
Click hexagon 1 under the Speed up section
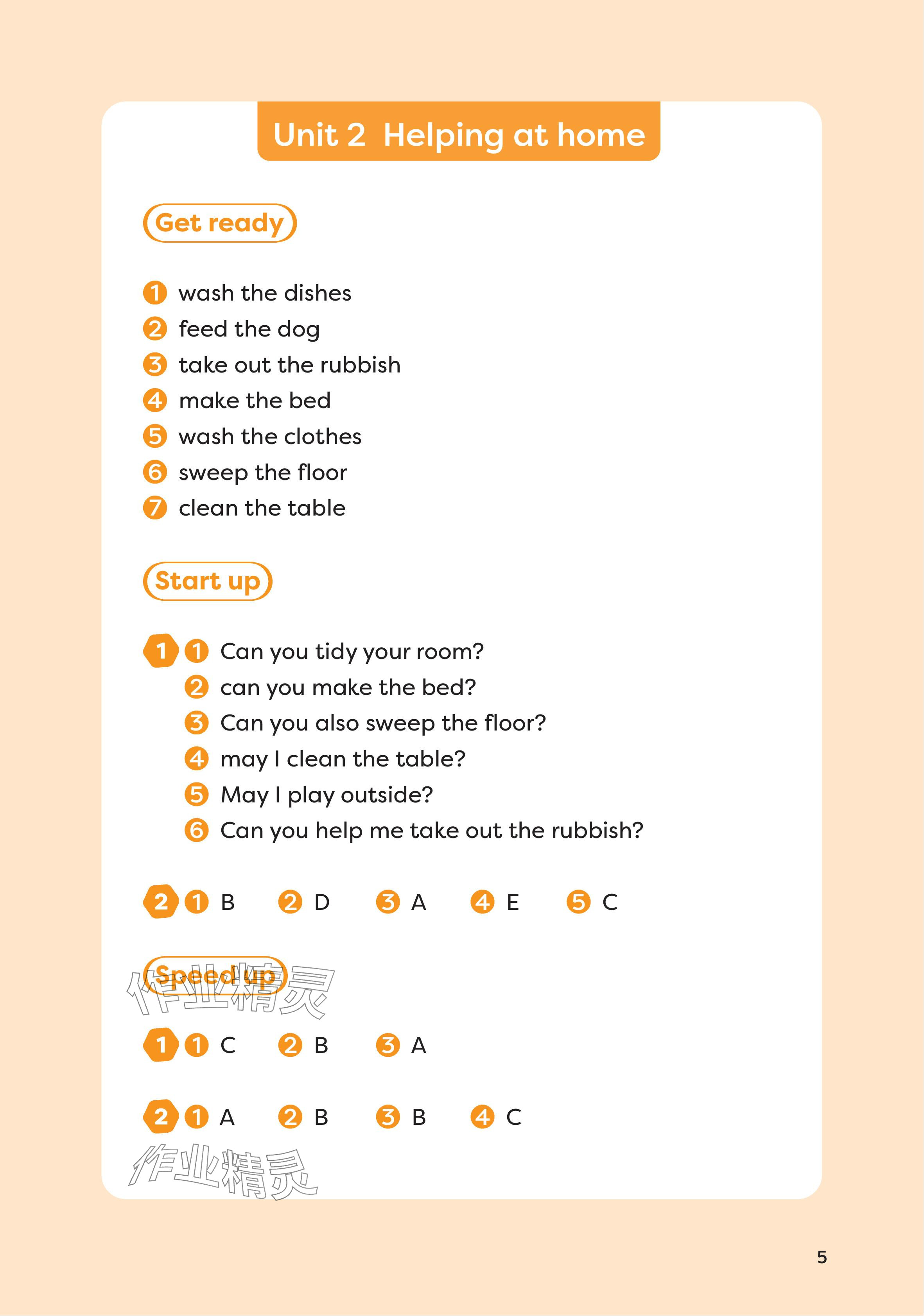[x=161, y=1045]
